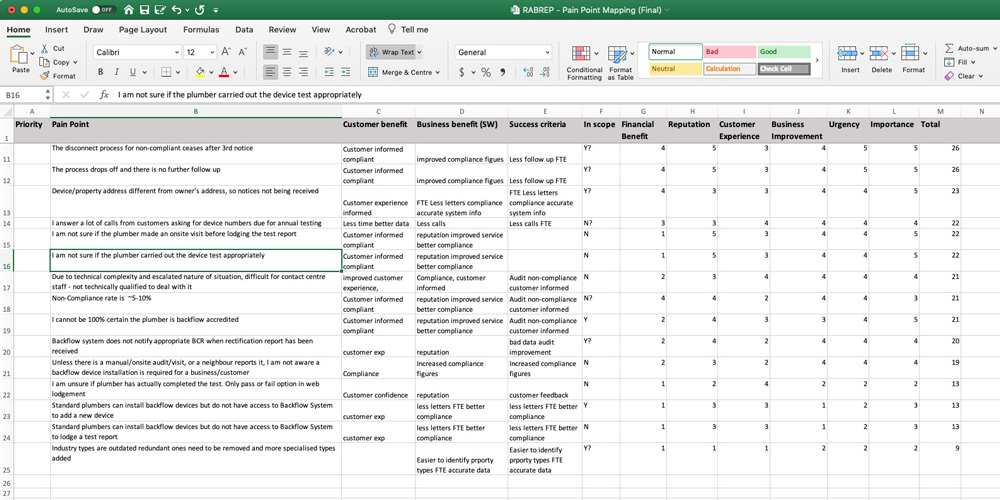
Task: Apply italic formatting with I button
Action: pyautogui.click(x=116, y=72)
